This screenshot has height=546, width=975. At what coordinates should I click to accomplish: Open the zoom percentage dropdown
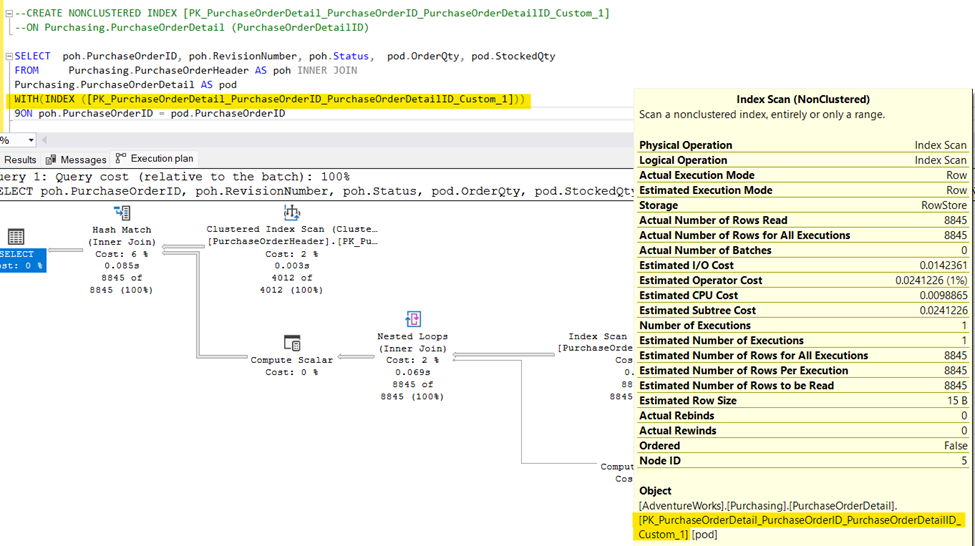click(31, 140)
